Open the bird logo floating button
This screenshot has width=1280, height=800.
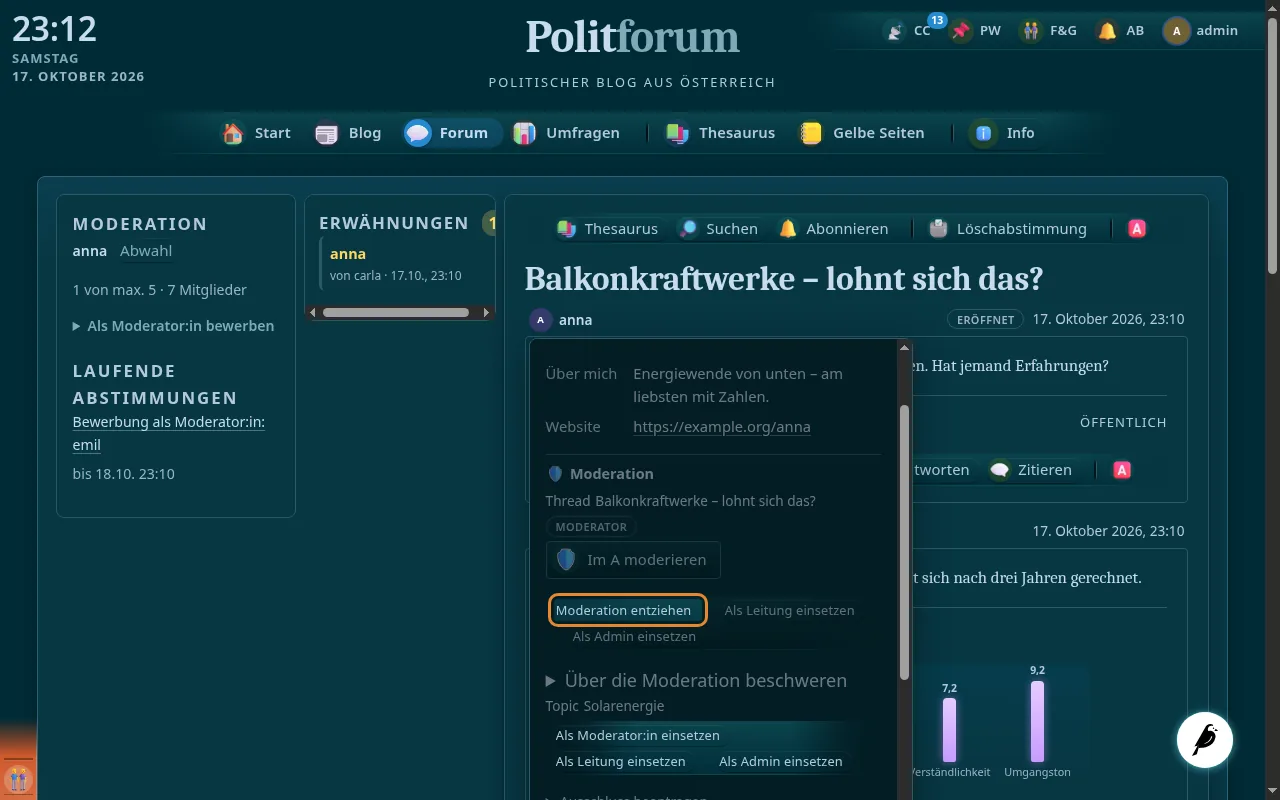(x=1205, y=740)
